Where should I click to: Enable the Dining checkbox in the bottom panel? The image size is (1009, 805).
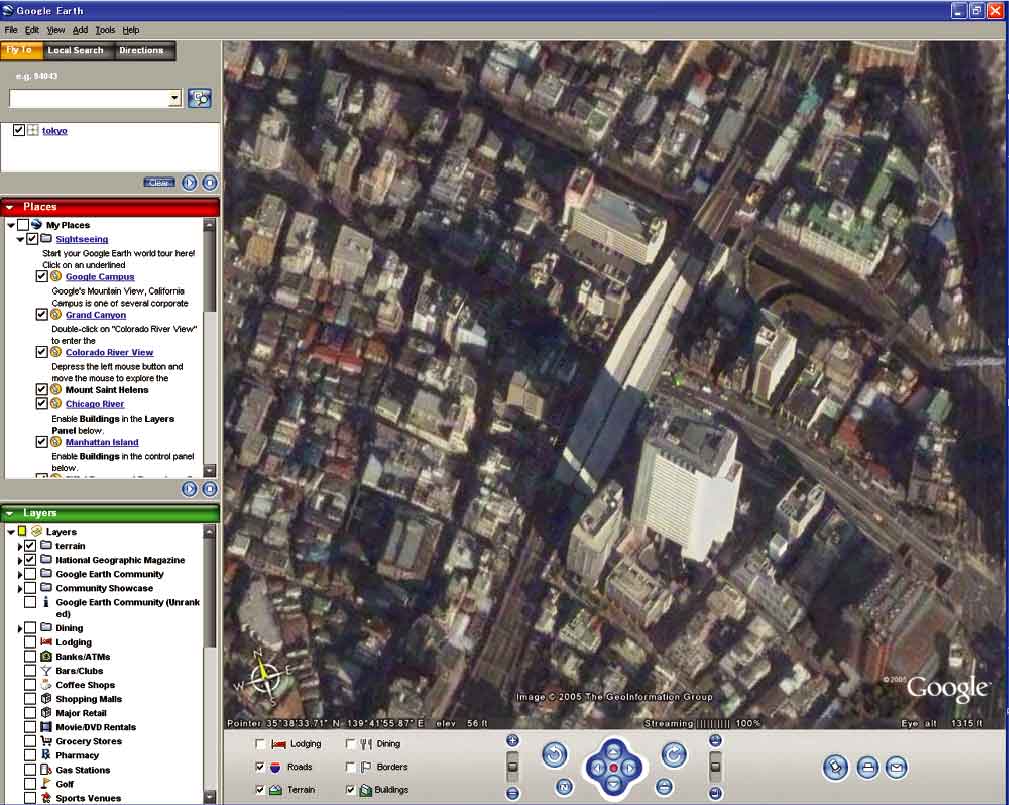click(350, 744)
